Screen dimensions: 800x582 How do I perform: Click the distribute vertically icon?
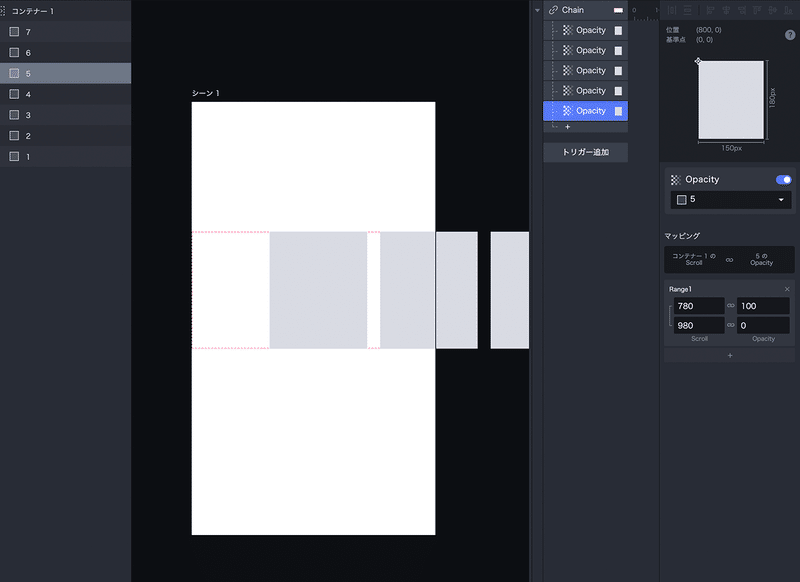point(688,10)
